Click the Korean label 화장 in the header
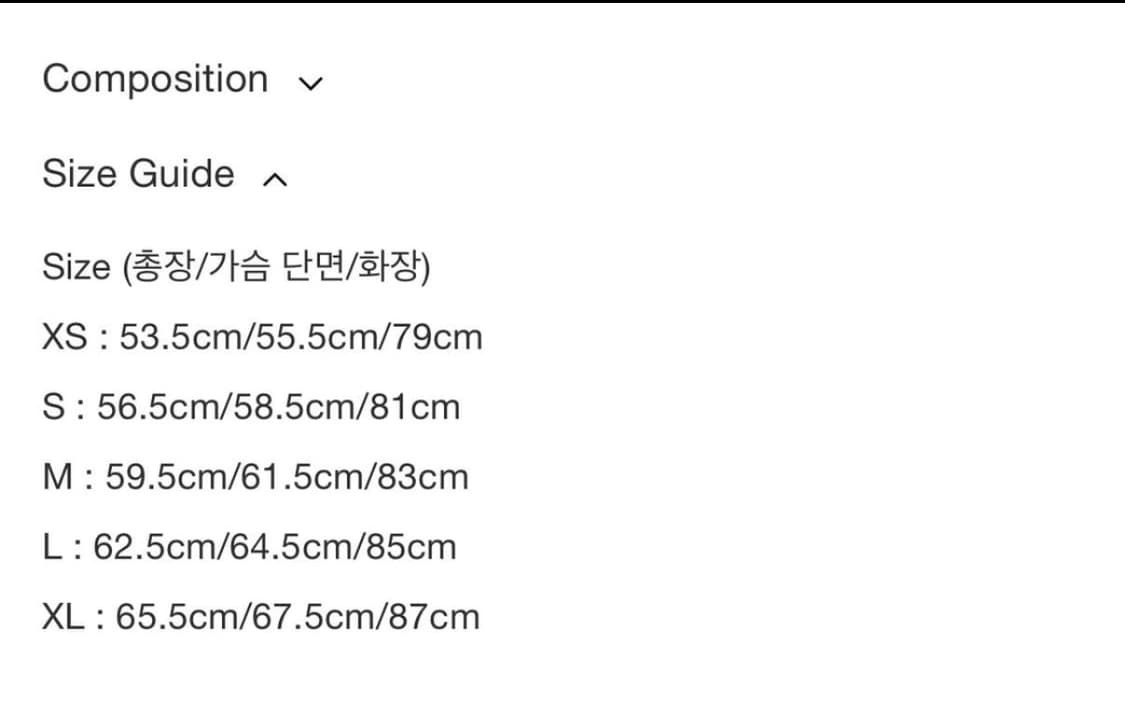The width and height of the screenshot is (1125, 713). coord(390,266)
